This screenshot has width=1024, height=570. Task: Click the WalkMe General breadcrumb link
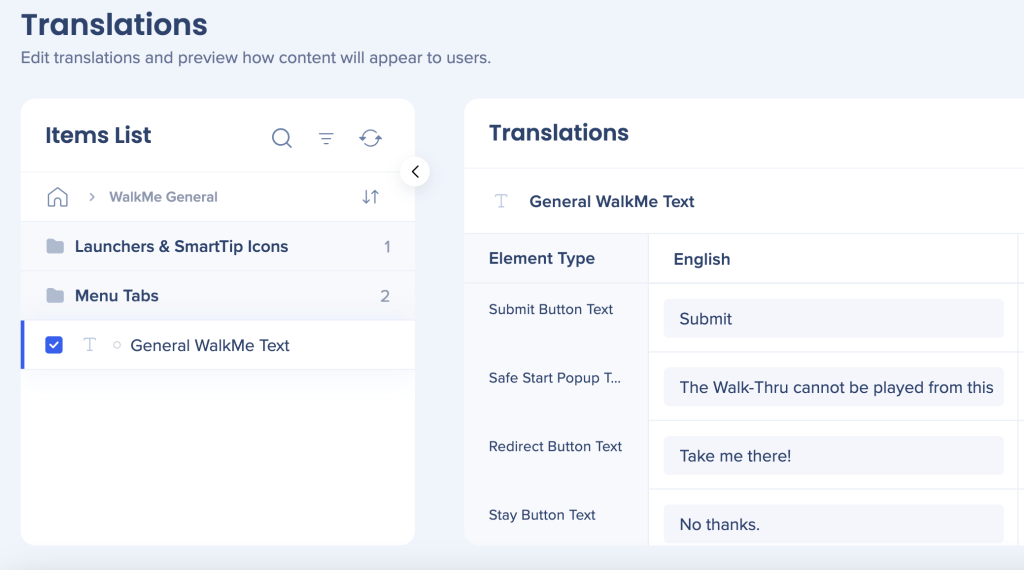click(163, 197)
